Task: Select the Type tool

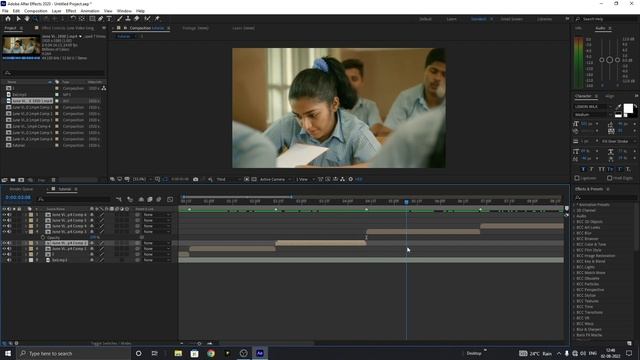Action: pos(109,19)
